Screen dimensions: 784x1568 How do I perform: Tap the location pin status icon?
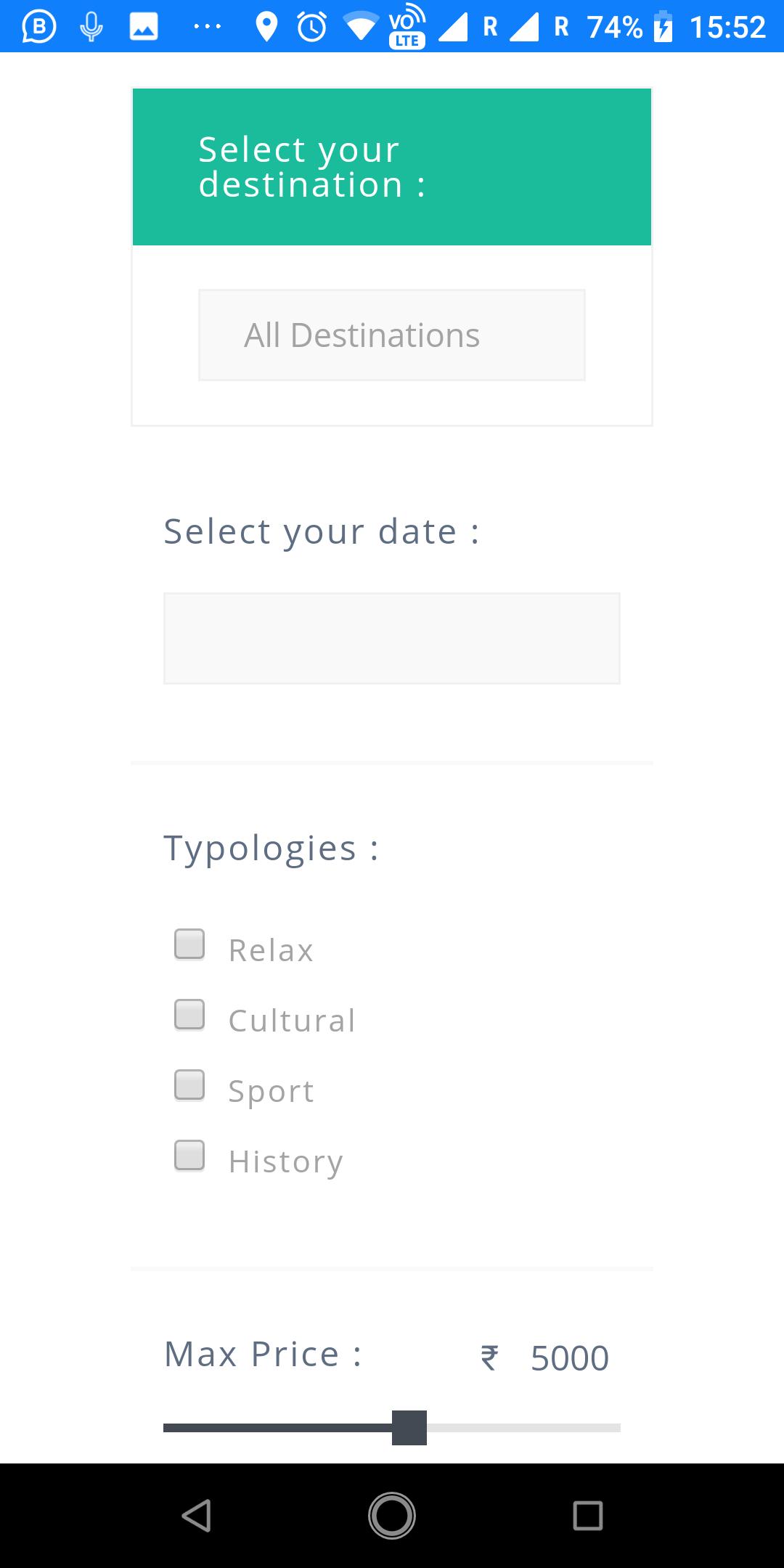click(267, 27)
